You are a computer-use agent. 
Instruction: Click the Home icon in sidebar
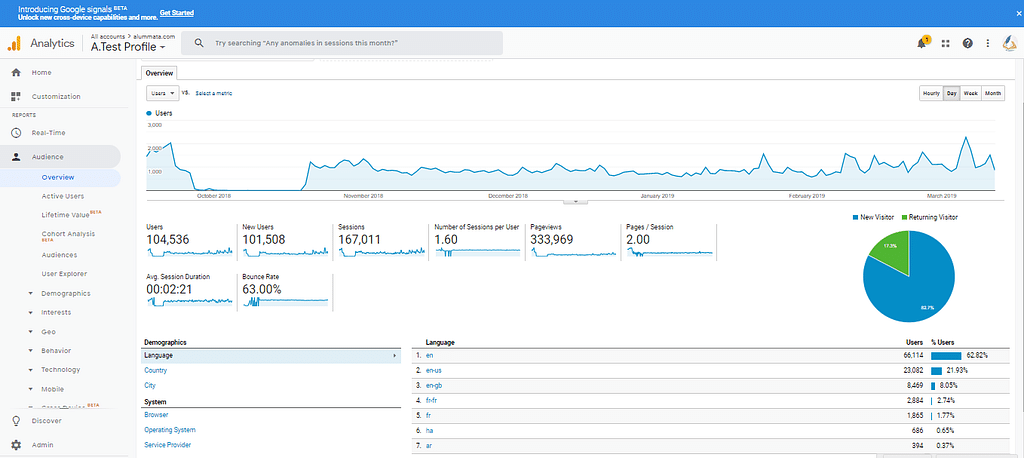(16, 73)
